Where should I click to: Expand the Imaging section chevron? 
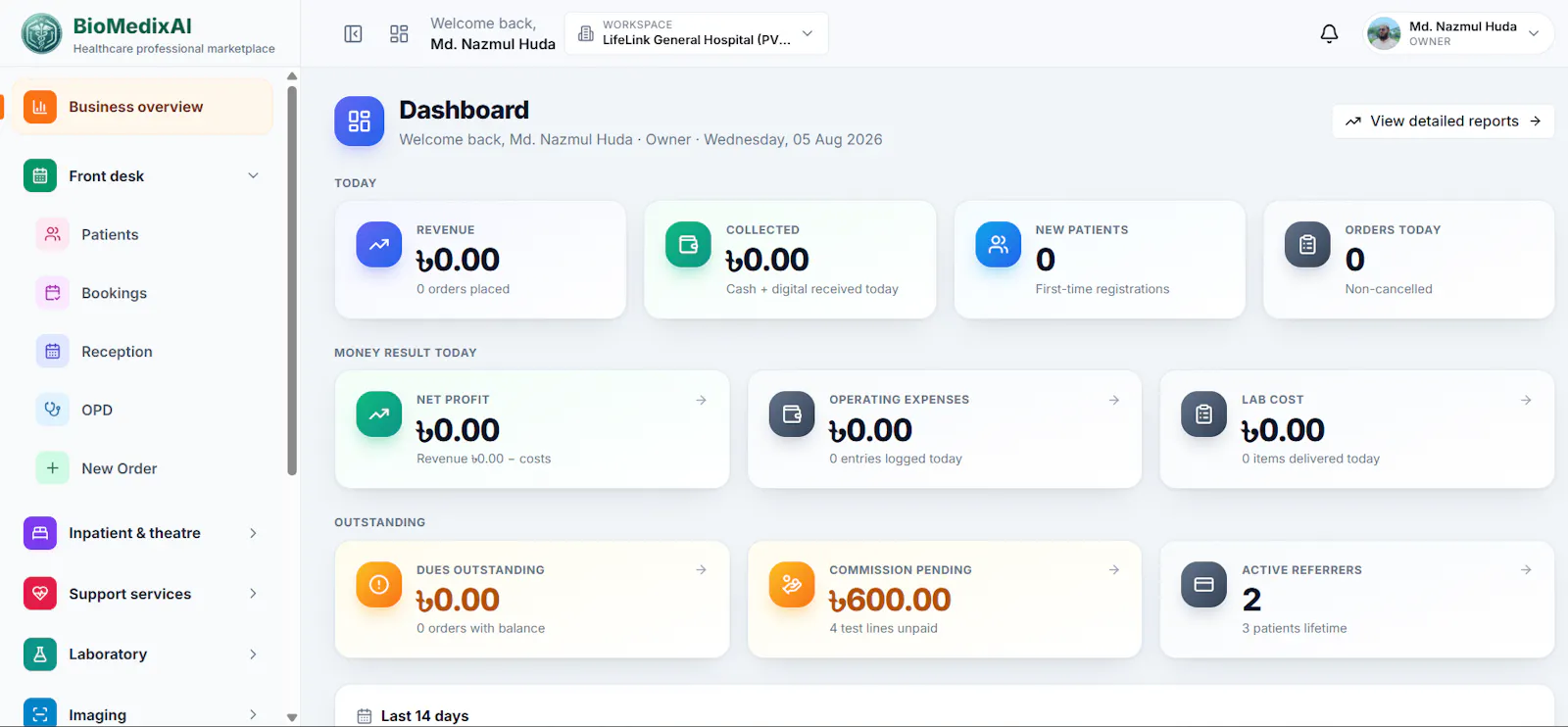(x=253, y=714)
